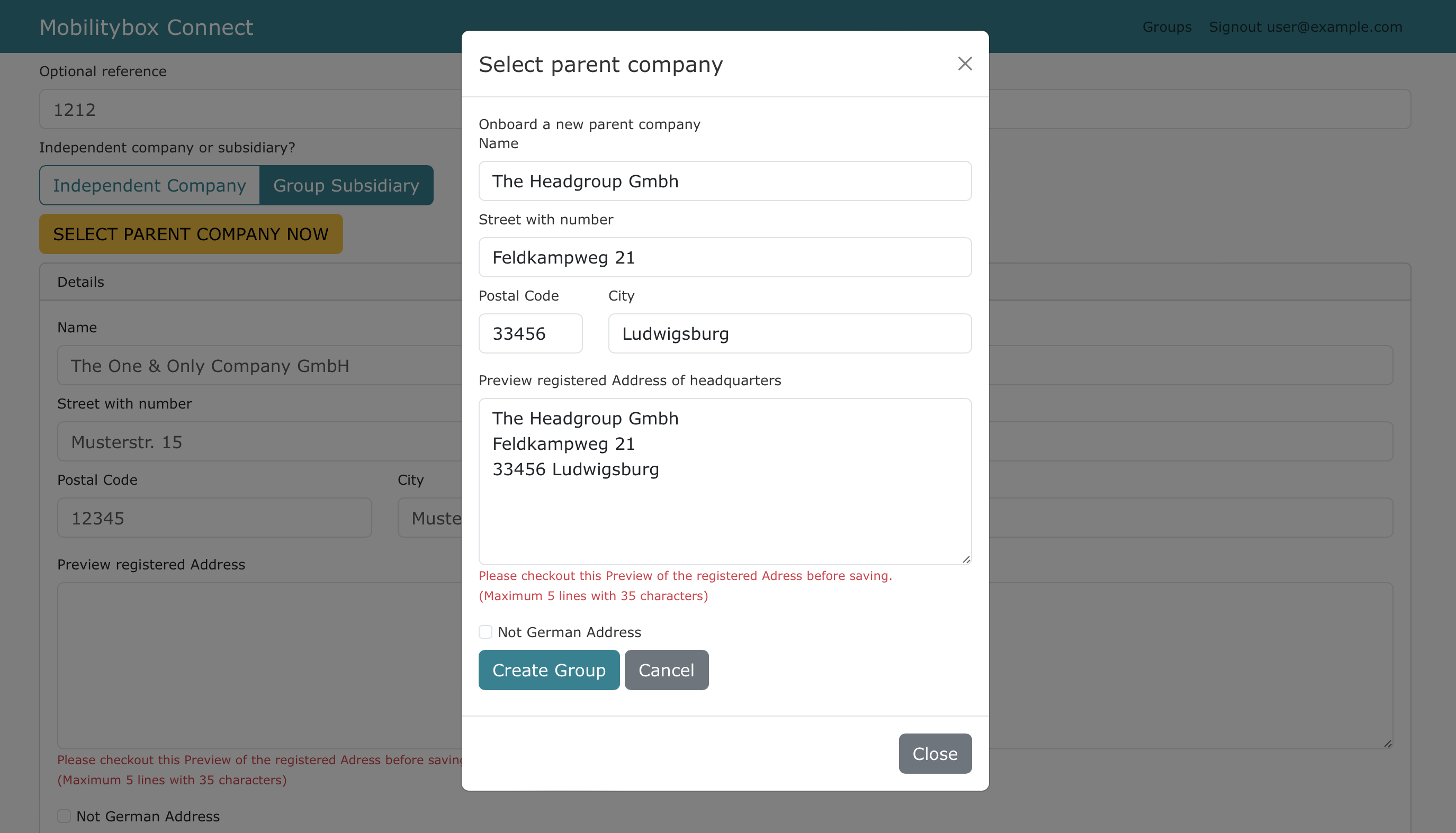
Task: Open Mobilitybox Connect home link
Action: (x=146, y=27)
